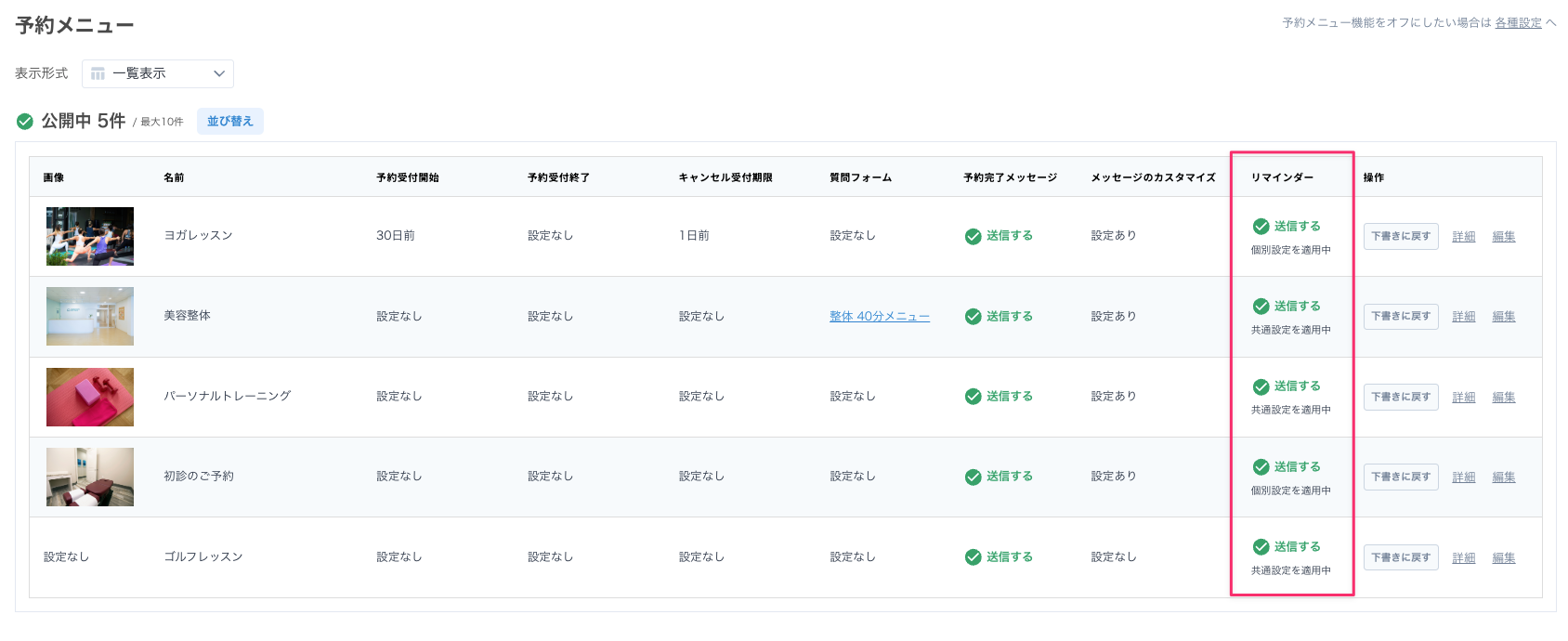Click ゴルフレッスン reminder check icon
Viewport: 1568px width, 641px height.
coord(1261,547)
